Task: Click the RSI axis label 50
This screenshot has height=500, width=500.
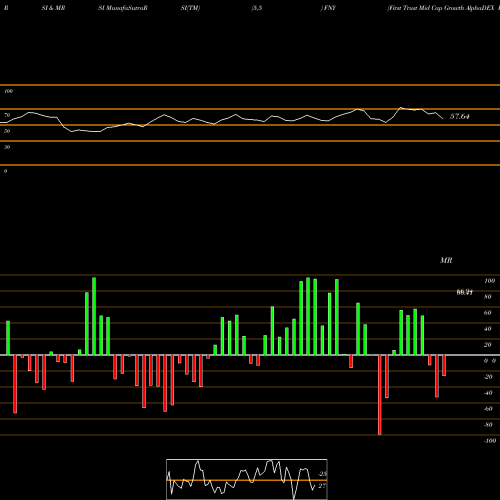Action: 7,131
